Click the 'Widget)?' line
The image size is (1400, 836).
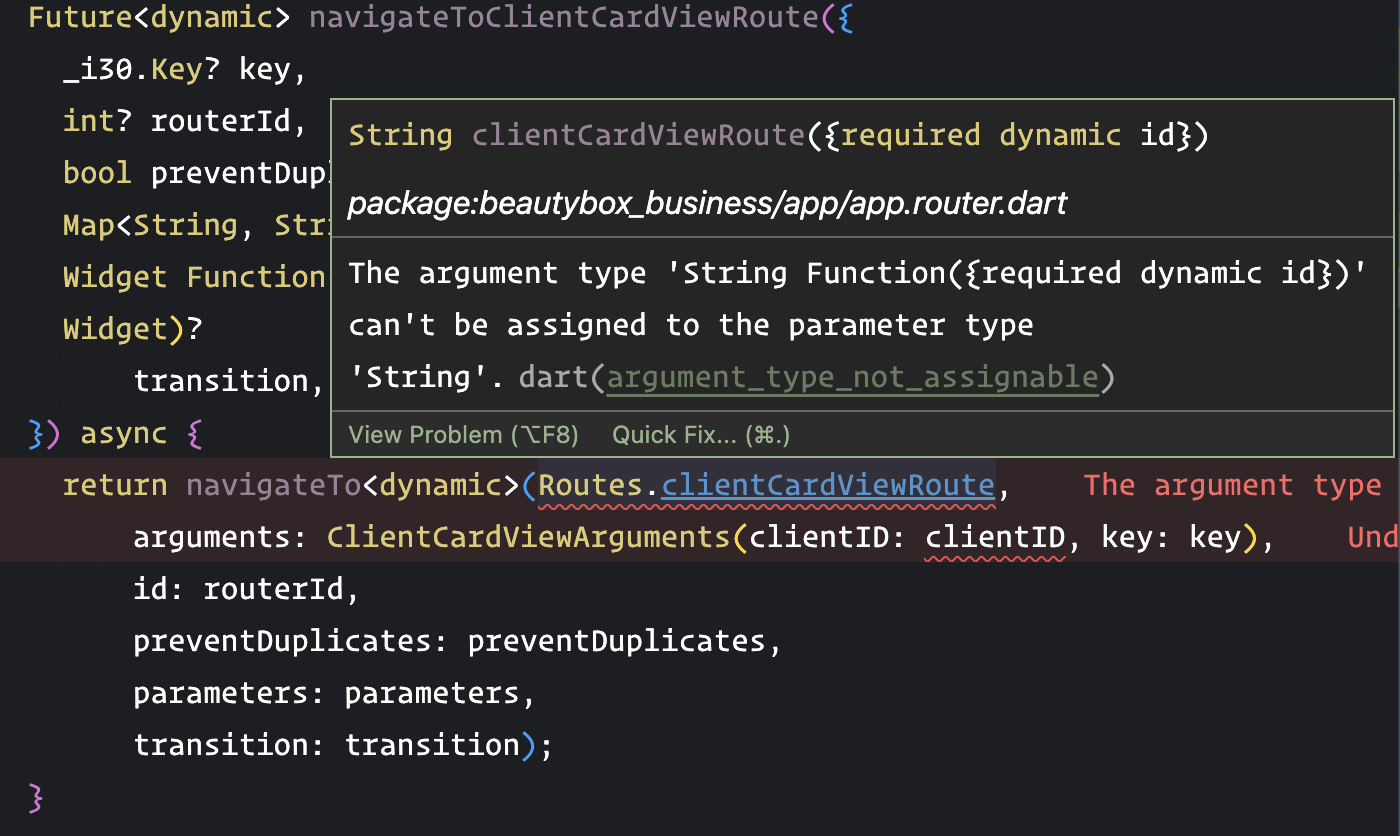(x=133, y=330)
